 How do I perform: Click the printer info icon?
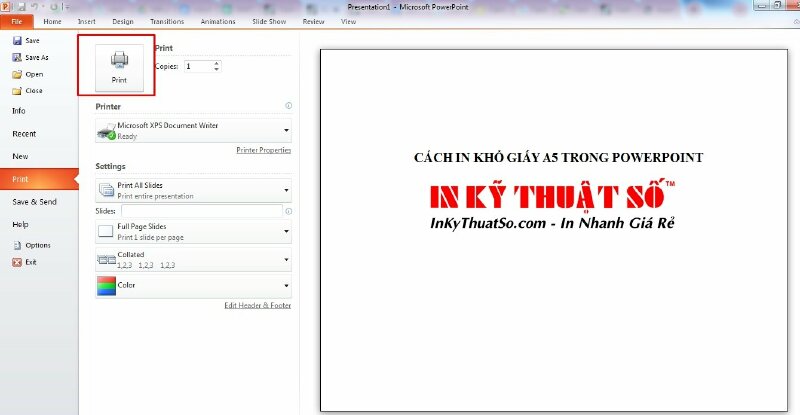pos(288,105)
